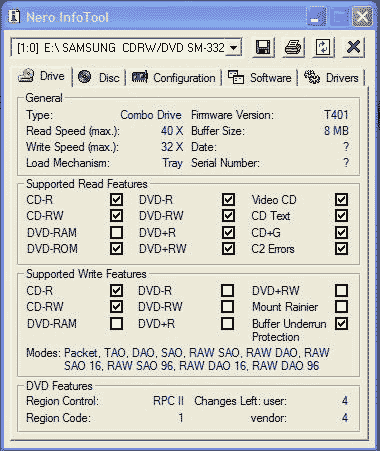The height and width of the screenshot is (451, 380).
Task: Click the 'Serial Number:' label
Action: coord(225,163)
